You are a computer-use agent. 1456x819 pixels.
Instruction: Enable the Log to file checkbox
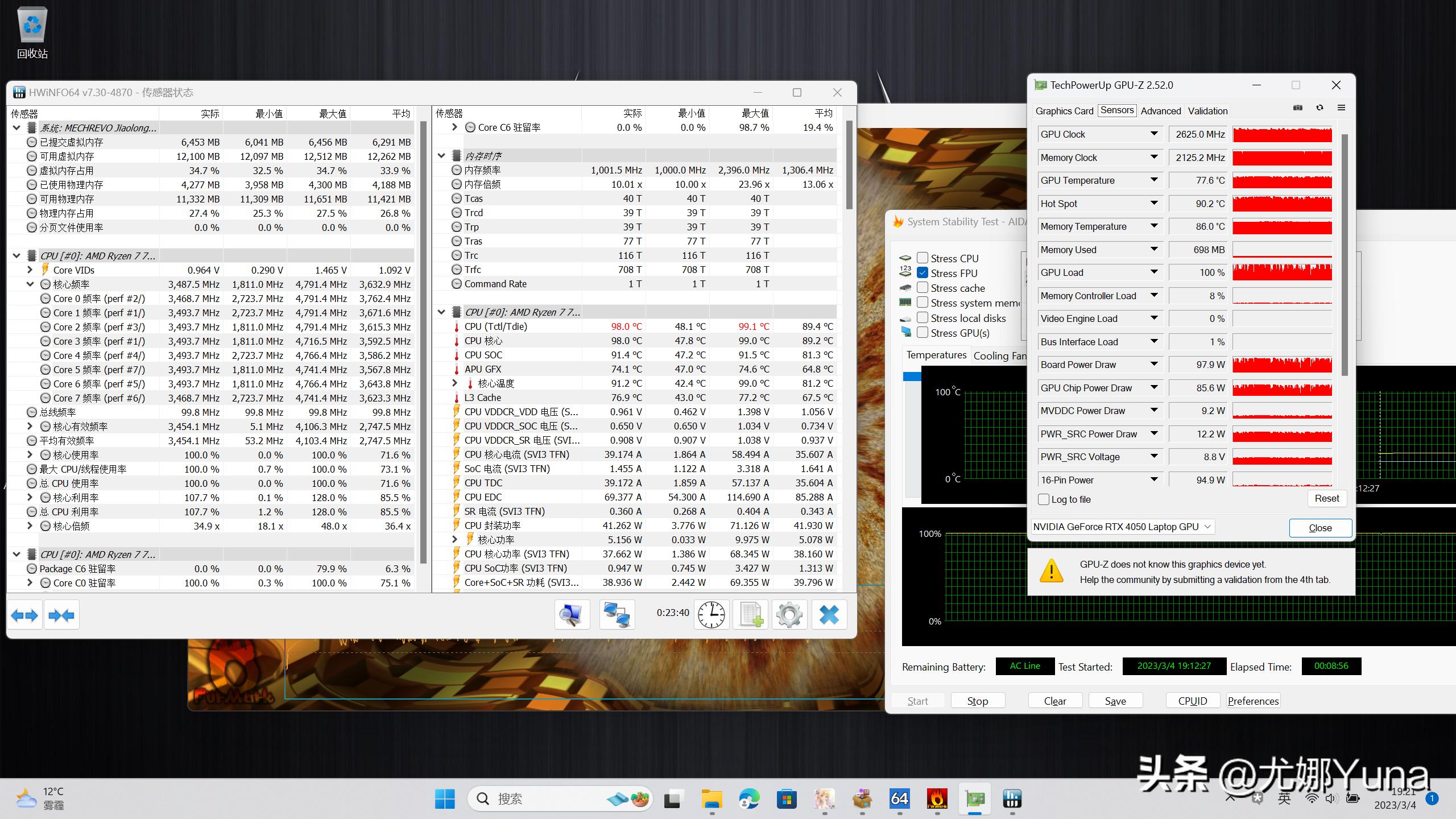click(x=1044, y=499)
